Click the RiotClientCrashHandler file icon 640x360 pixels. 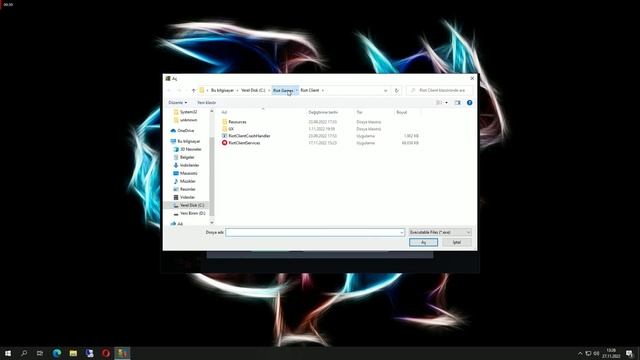[224, 136]
